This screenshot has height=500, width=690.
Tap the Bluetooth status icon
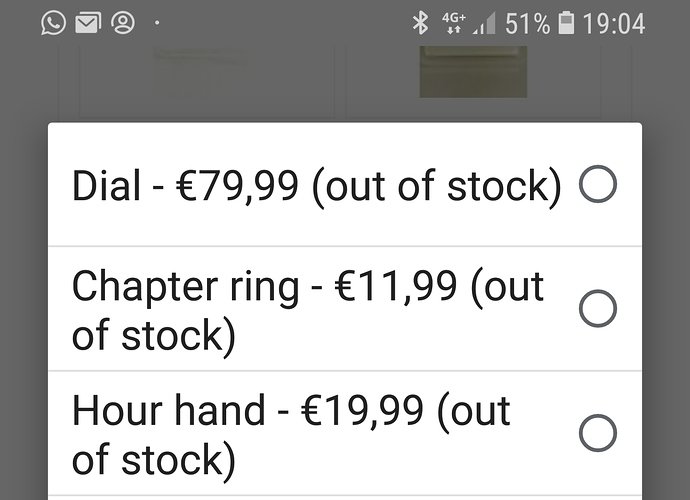pyautogui.click(x=420, y=23)
